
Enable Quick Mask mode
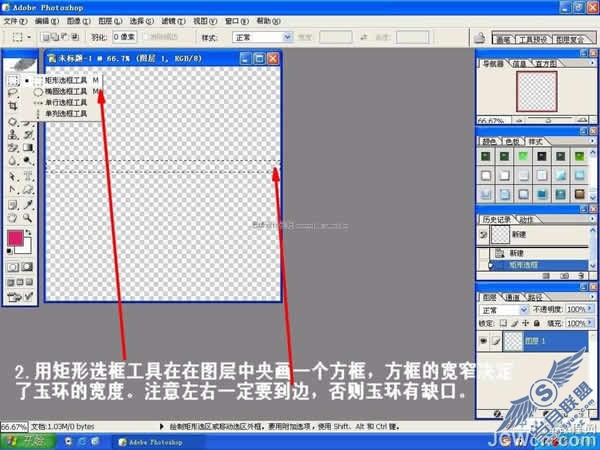pyautogui.click(x=27, y=267)
